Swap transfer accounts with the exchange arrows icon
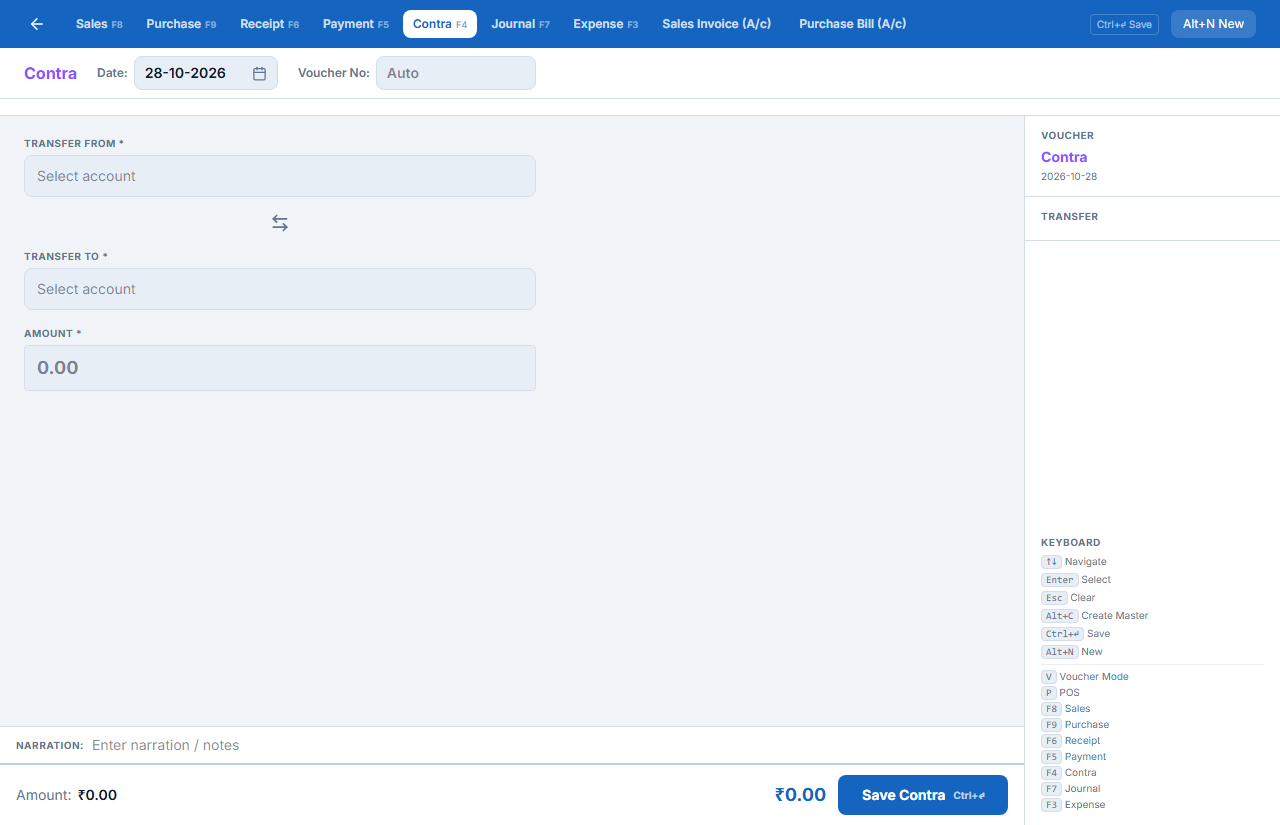 [280, 223]
